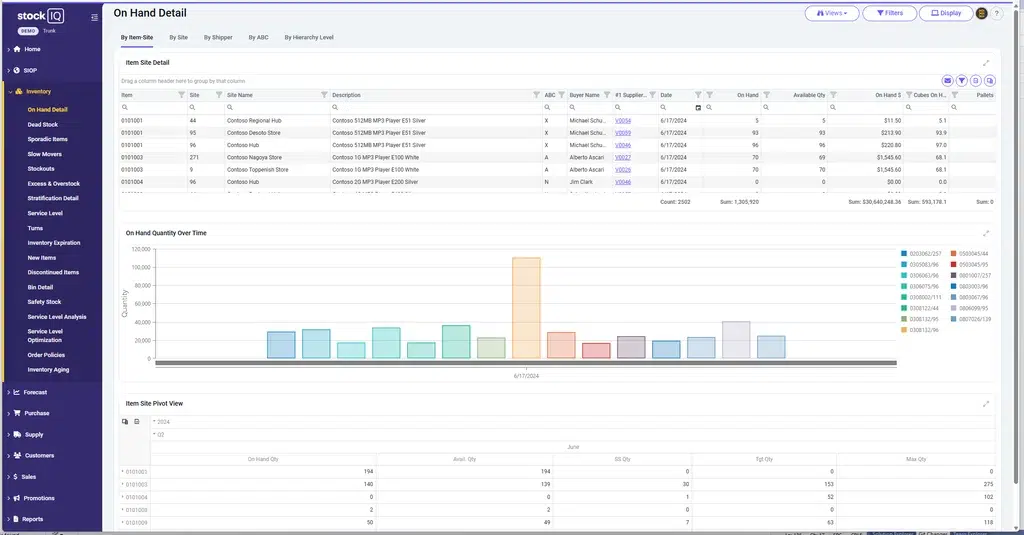Click the copy icon above the grid
This screenshot has width=1024, height=535.
pos(989,80)
